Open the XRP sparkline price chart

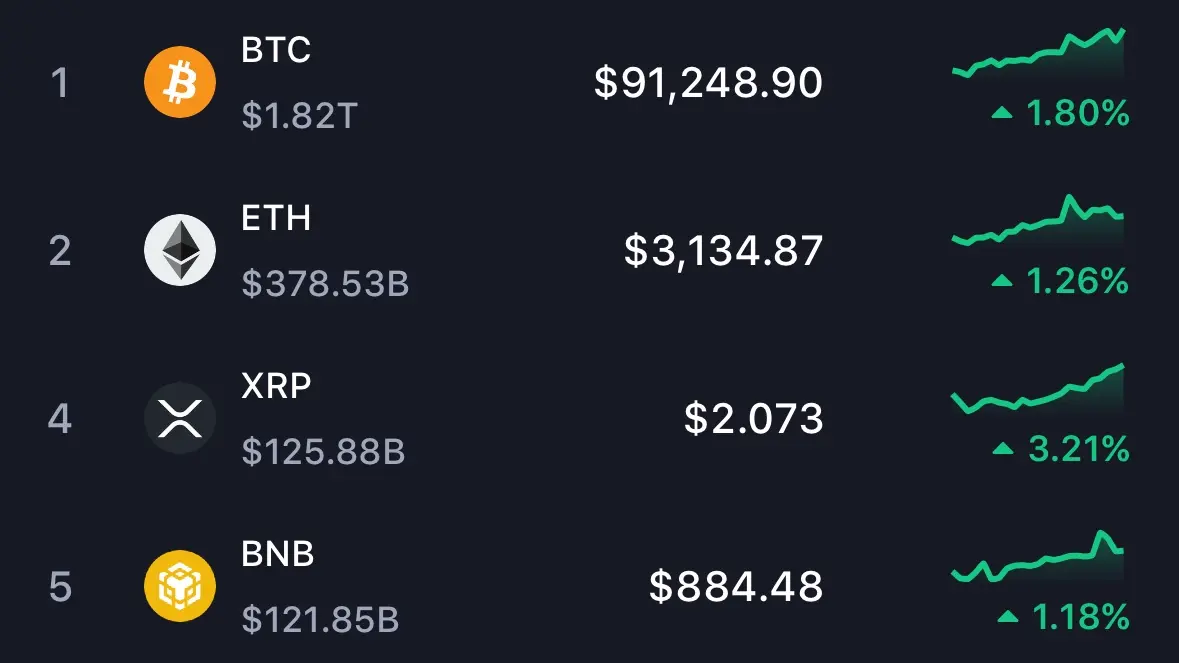point(1038,389)
